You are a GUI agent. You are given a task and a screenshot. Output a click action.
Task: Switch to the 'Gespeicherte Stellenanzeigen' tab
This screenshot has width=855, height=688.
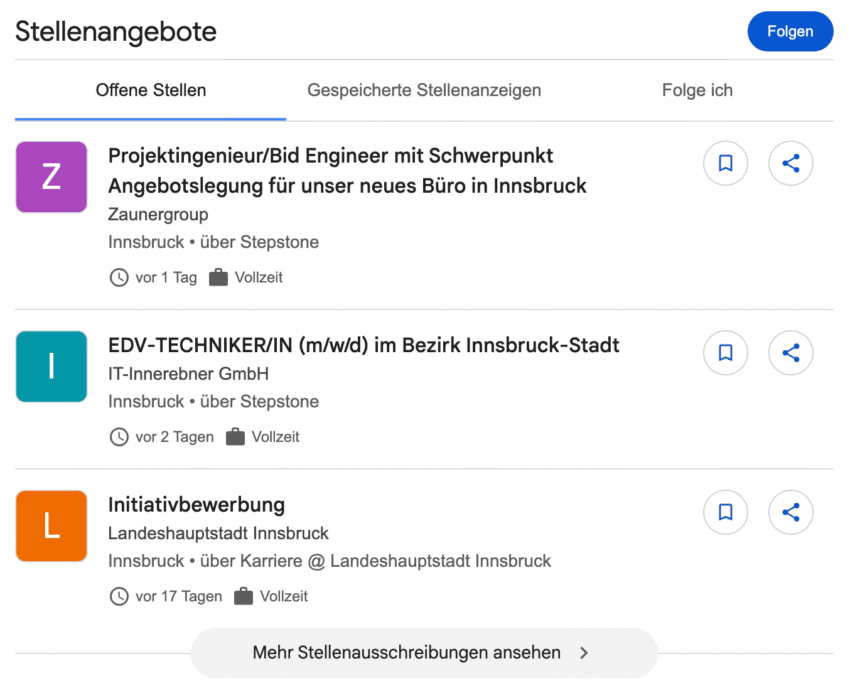click(x=424, y=90)
